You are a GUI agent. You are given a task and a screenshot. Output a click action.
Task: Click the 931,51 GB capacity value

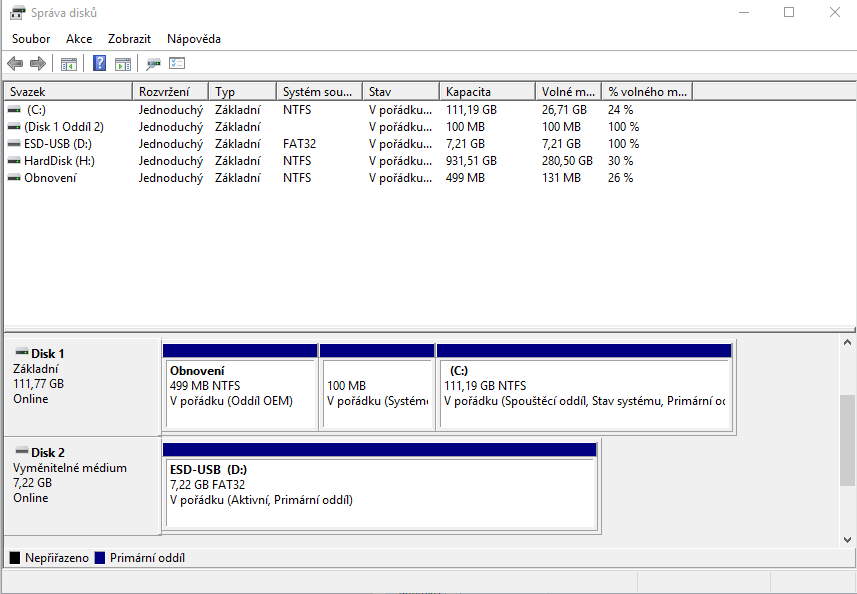(471, 161)
